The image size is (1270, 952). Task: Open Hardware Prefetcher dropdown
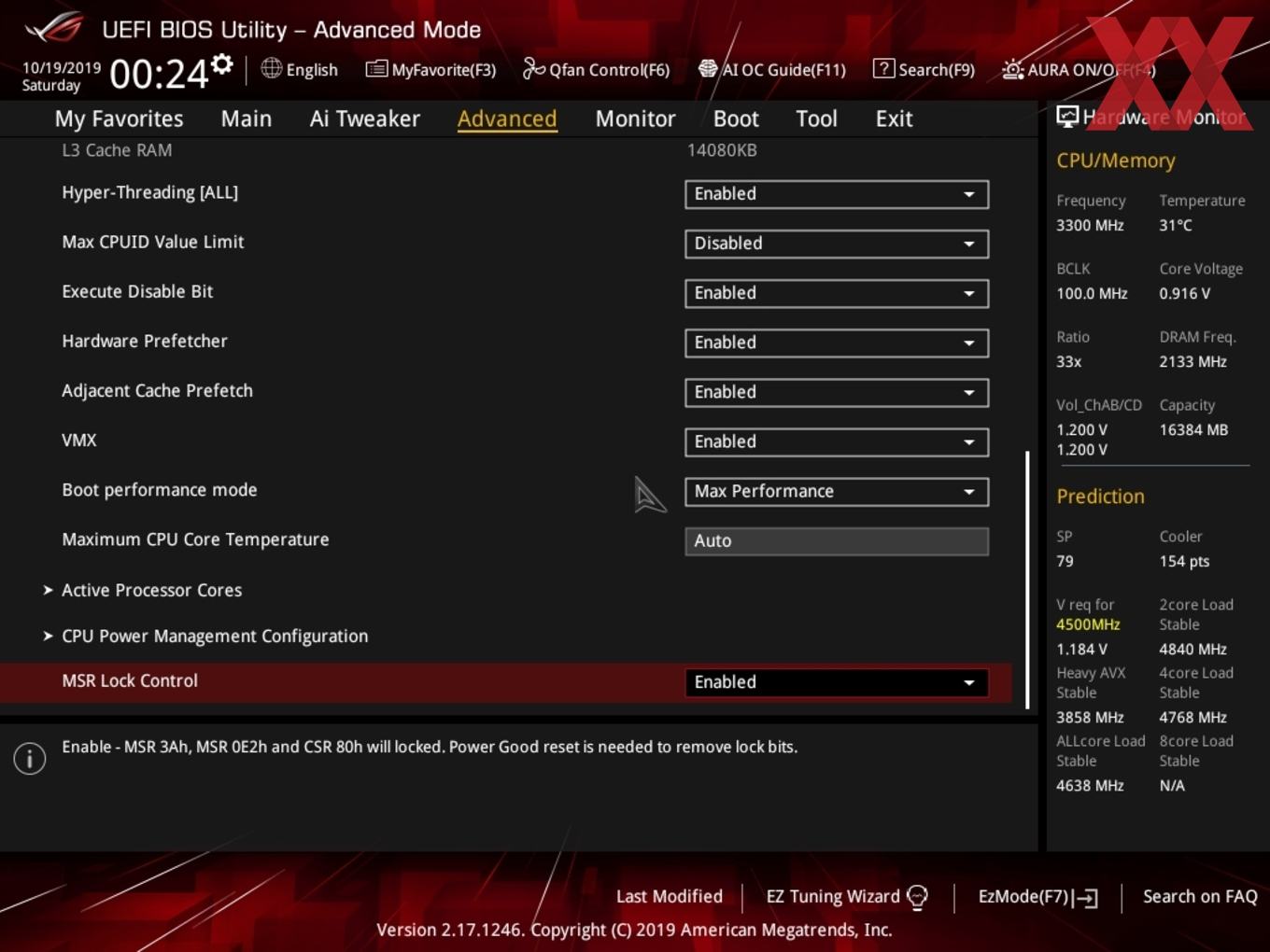point(837,343)
